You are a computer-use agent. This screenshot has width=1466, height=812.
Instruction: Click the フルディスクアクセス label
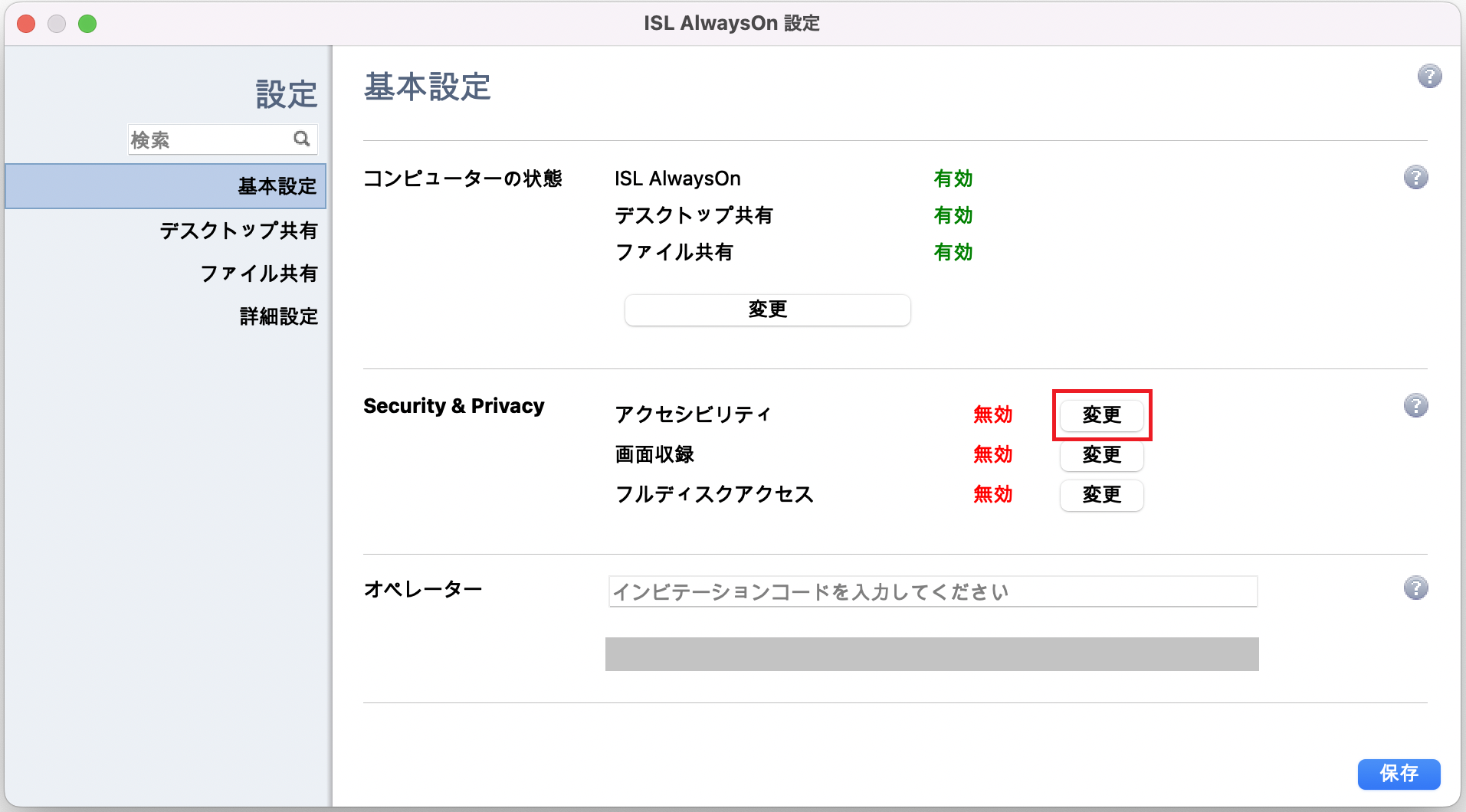(714, 494)
